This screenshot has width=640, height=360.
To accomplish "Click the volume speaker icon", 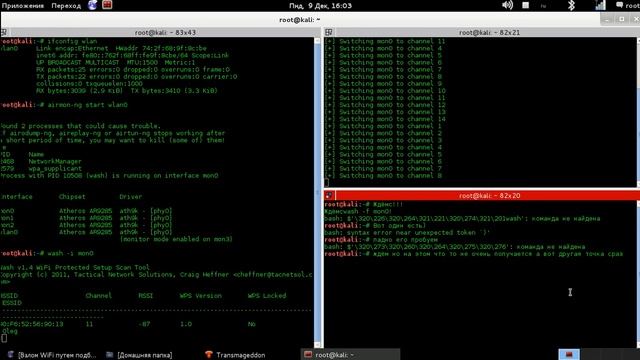I will pyautogui.click(x=507, y=5).
